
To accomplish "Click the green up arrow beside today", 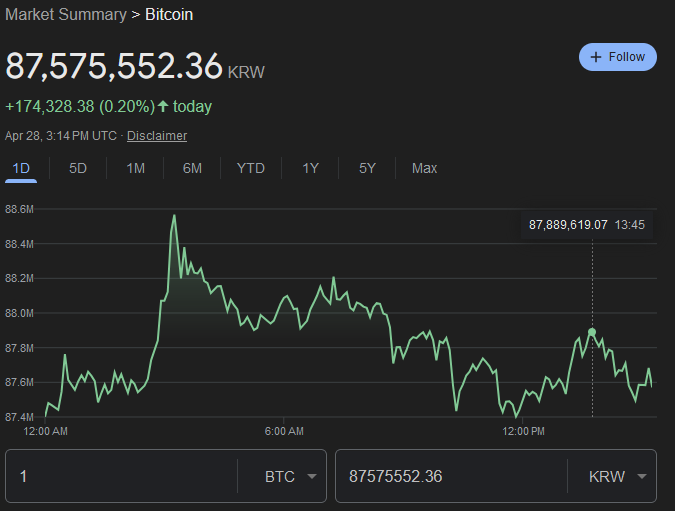I will pos(163,106).
